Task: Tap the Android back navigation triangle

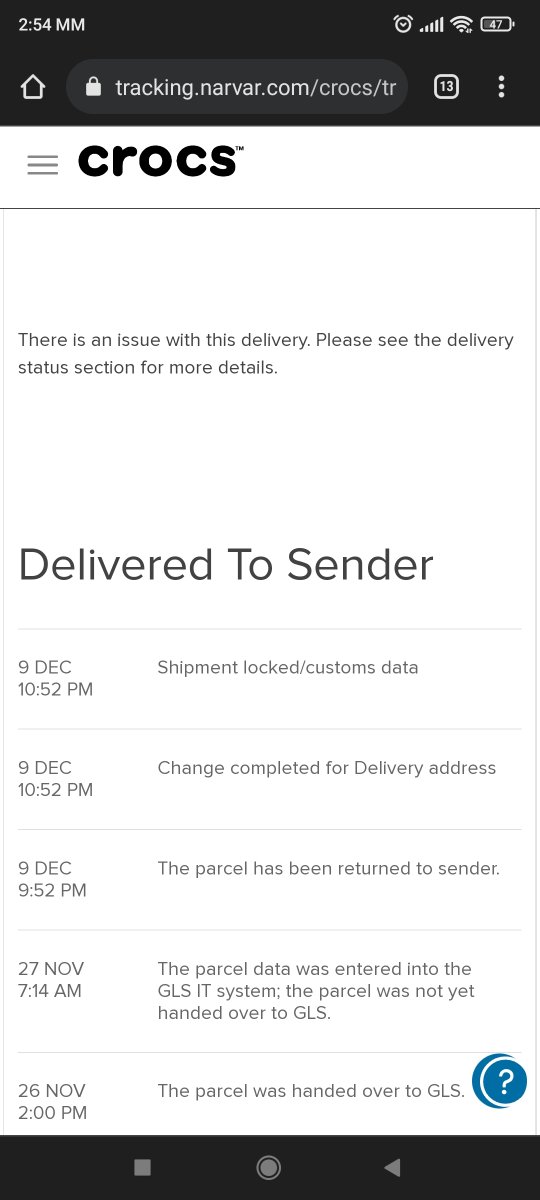Action: [393, 1167]
